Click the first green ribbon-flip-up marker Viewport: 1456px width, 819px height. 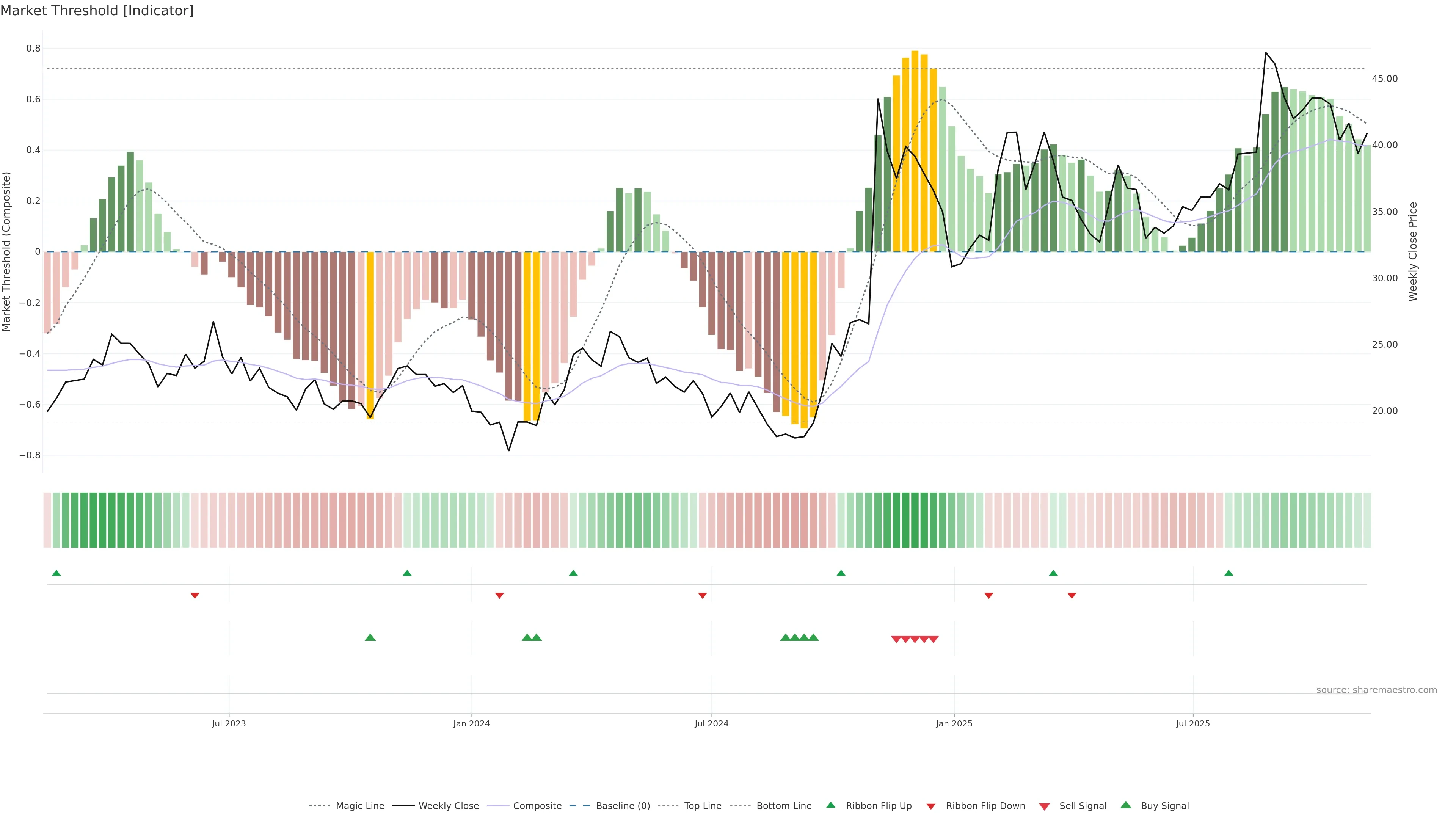pos(56,573)
